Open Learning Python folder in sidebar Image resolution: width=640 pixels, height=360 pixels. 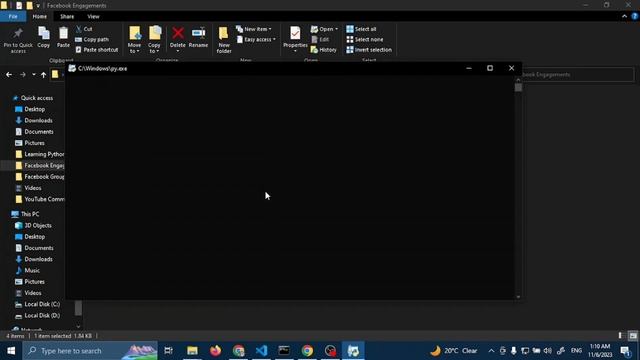tap(40, 154)
